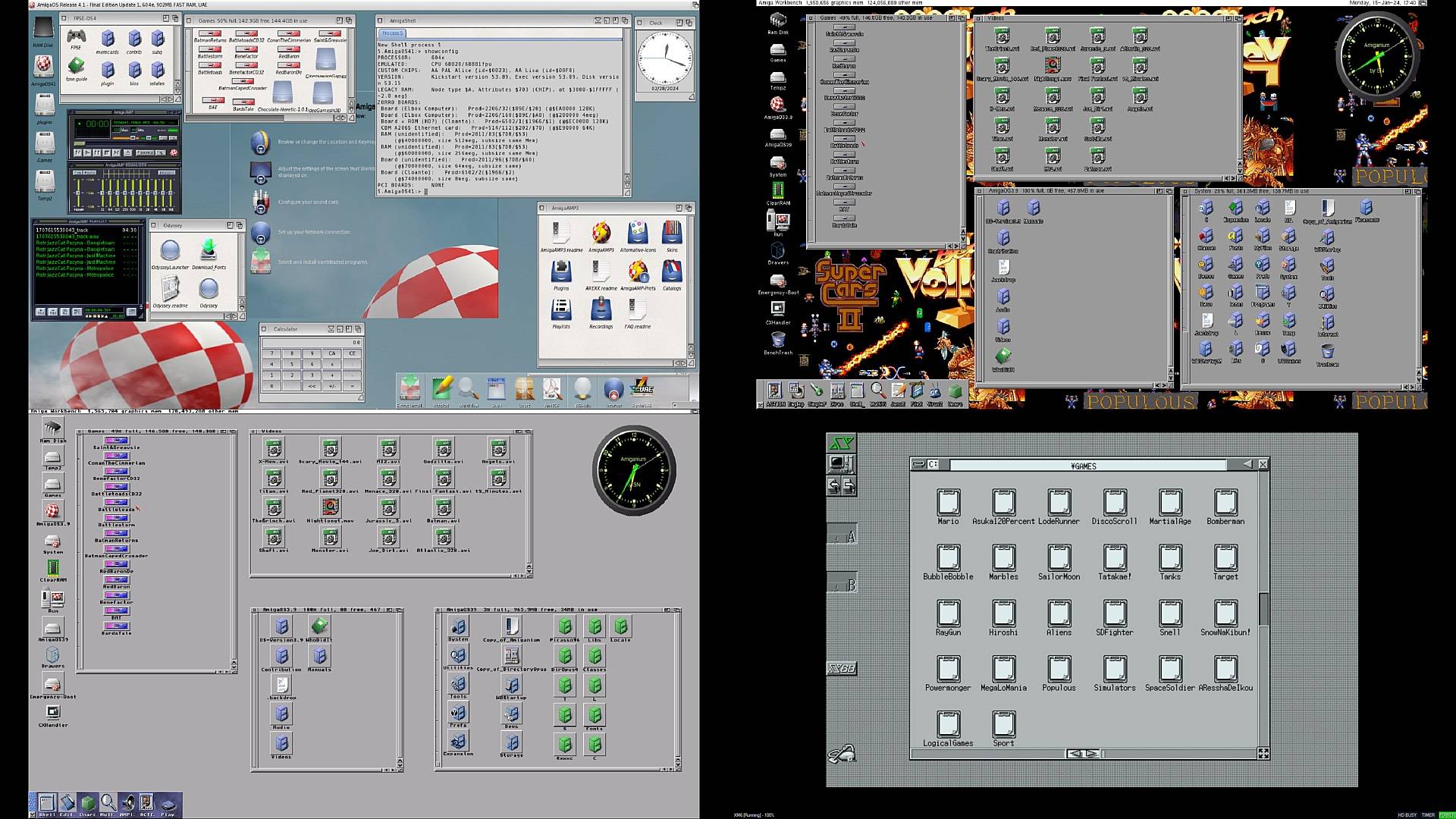Screen dimensions: 1456x819
Task: Toggle the ON button in AmigaAMP equalizer
Action: tap(78, 173)
